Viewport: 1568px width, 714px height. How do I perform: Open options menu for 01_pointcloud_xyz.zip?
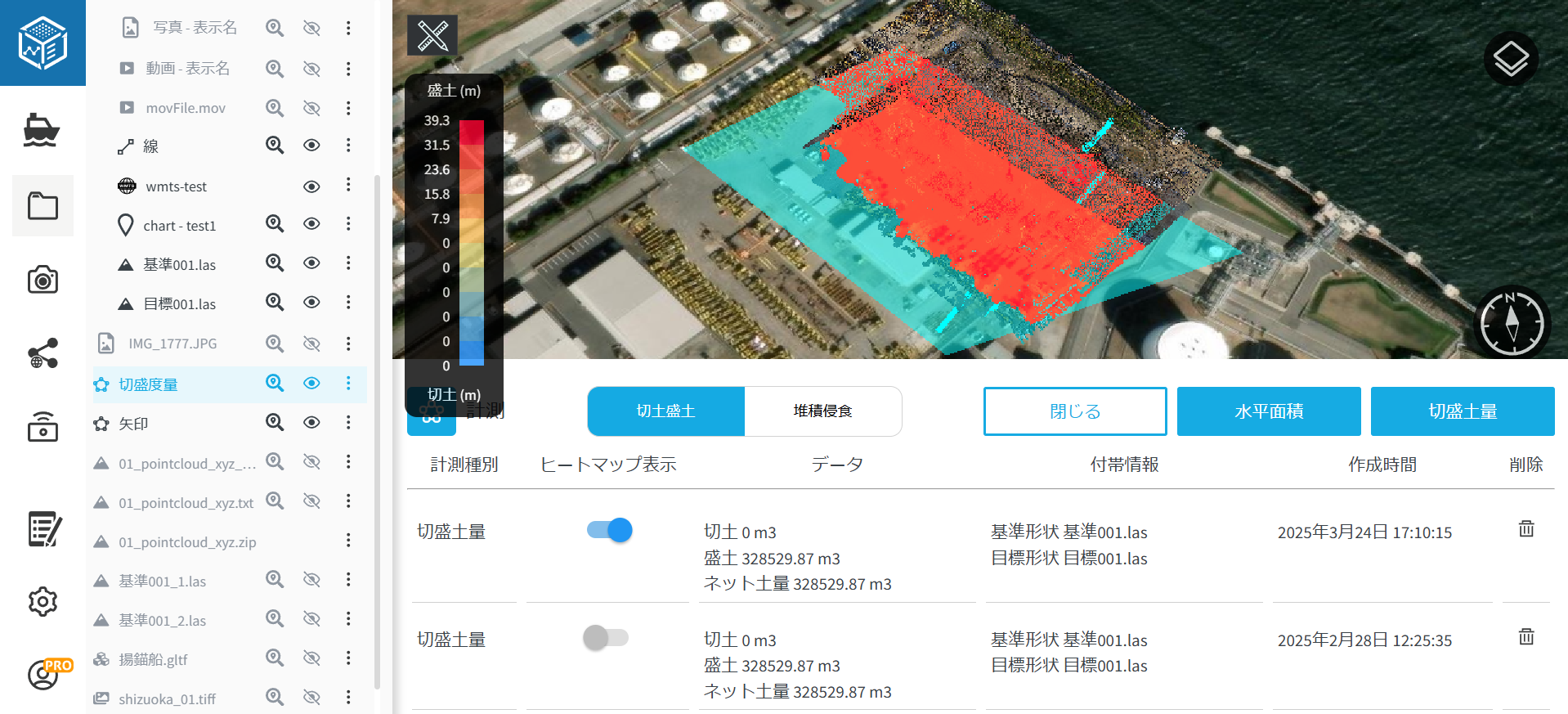[x=348, y=541]
